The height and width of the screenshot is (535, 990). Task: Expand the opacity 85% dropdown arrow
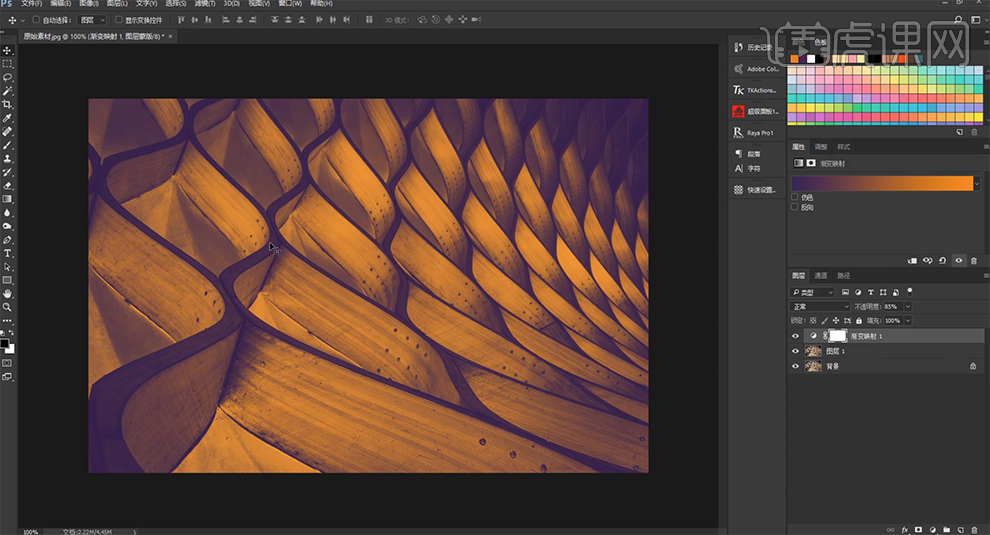click(906, 306)
